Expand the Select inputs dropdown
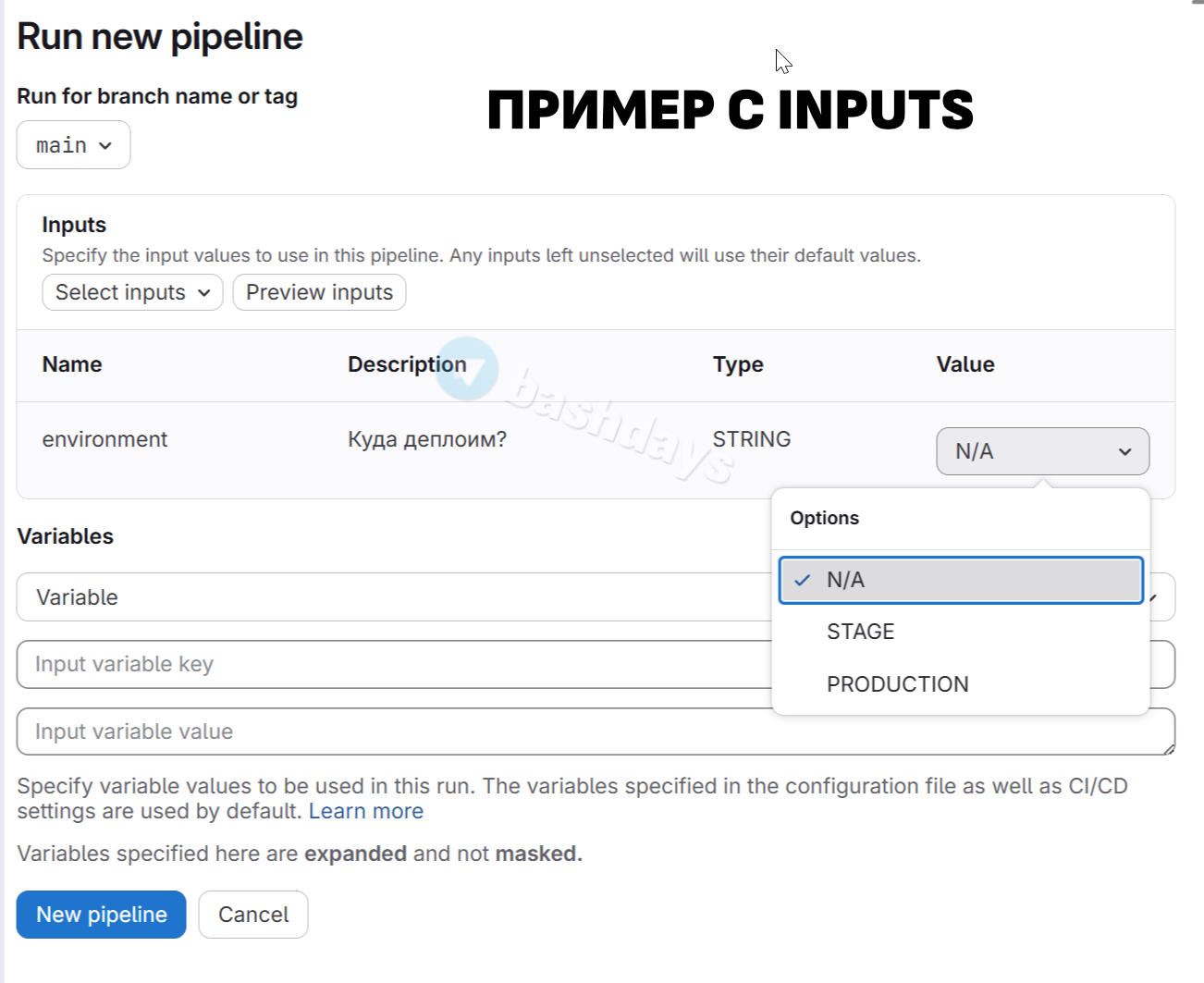 (132, 292)
